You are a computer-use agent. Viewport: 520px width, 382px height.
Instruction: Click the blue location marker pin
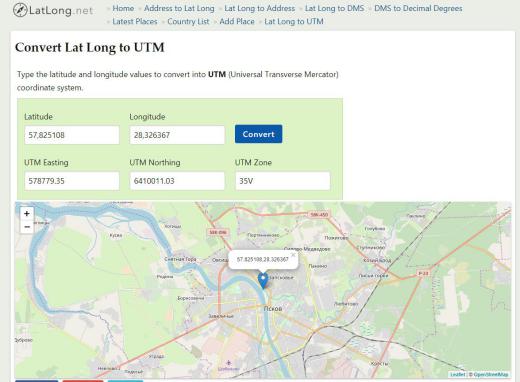coord(263,281)
